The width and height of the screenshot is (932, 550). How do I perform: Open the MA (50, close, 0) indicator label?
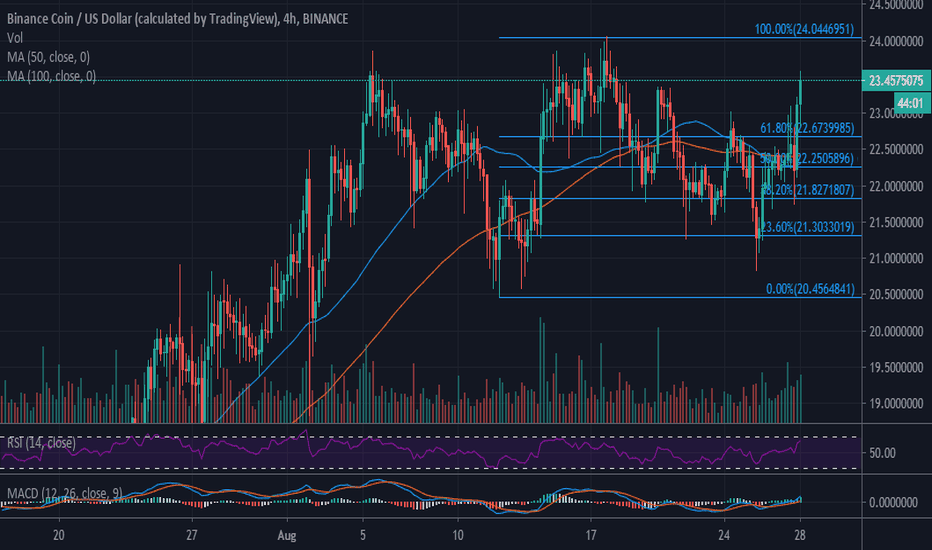[48, 57]
